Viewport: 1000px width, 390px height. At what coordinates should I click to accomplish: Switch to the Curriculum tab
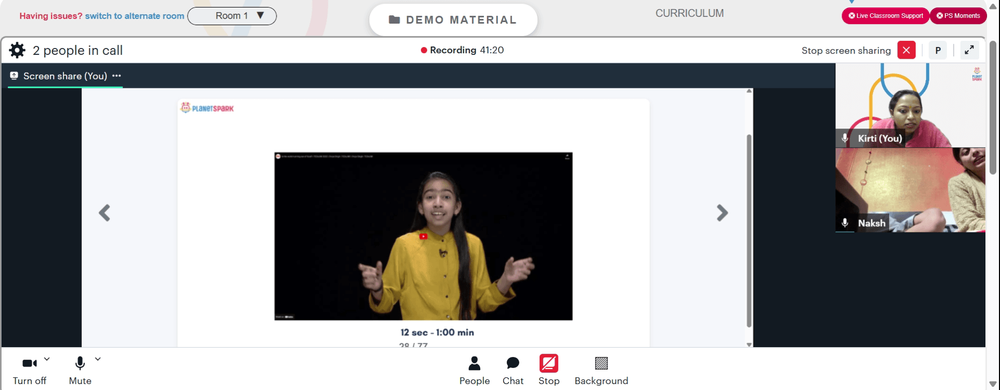tap(689, 13)
